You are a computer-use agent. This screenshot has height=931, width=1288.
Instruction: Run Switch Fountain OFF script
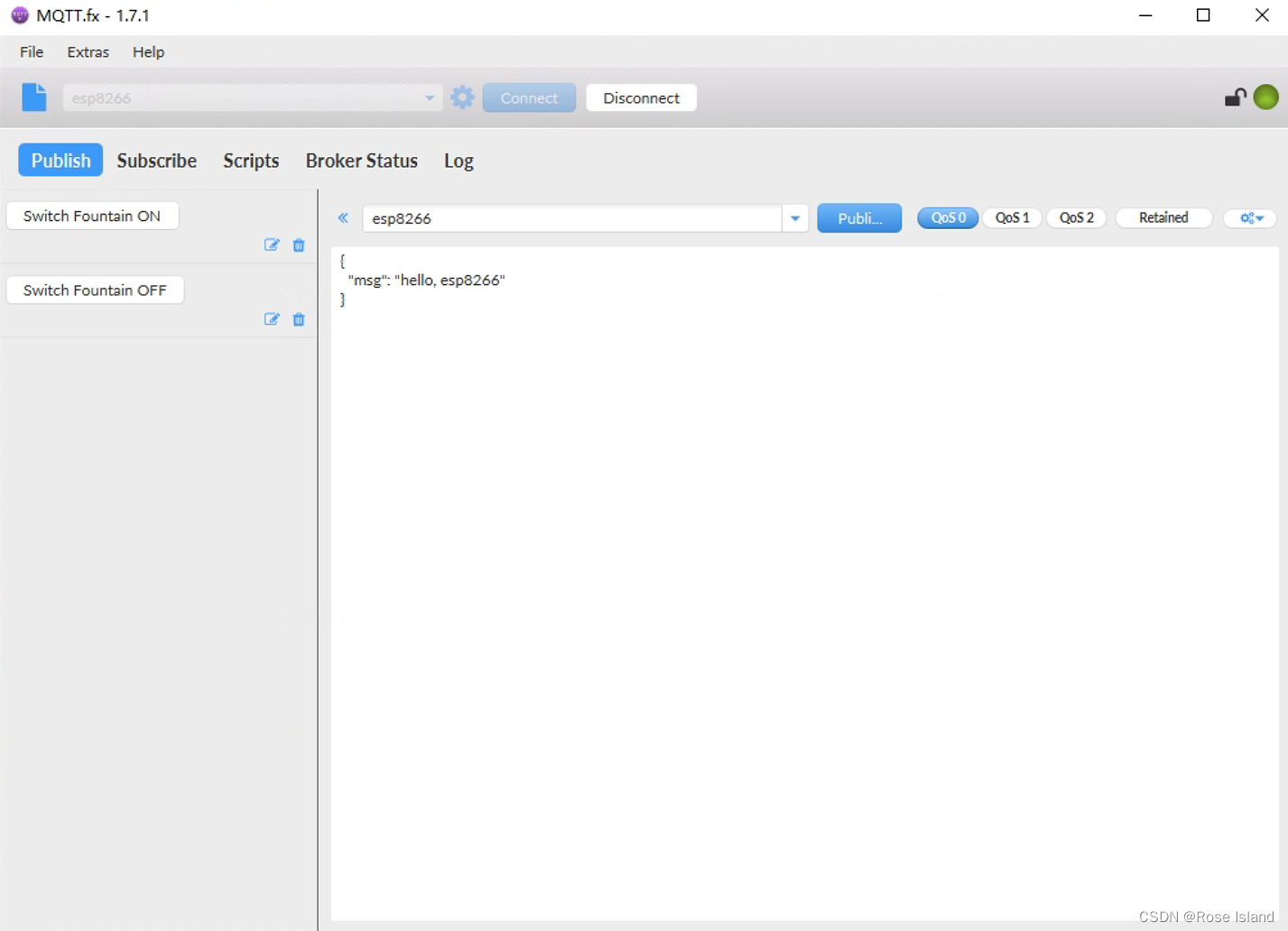point(95,290)
